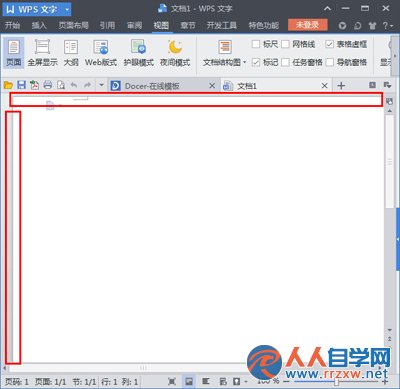Click the 未登录 login button
This screenshot has height=389, width=400.
[308, 25]
